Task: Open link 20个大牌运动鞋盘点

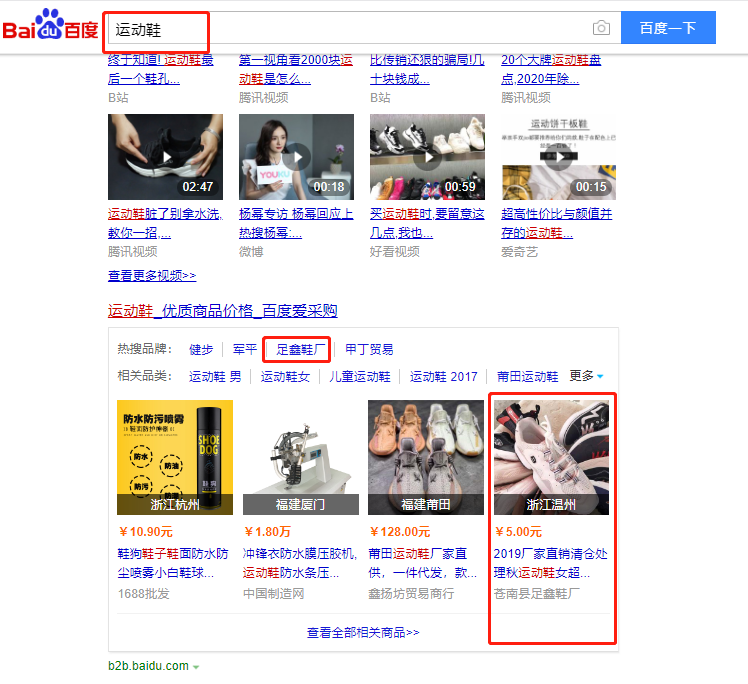Action: (551, 69)
